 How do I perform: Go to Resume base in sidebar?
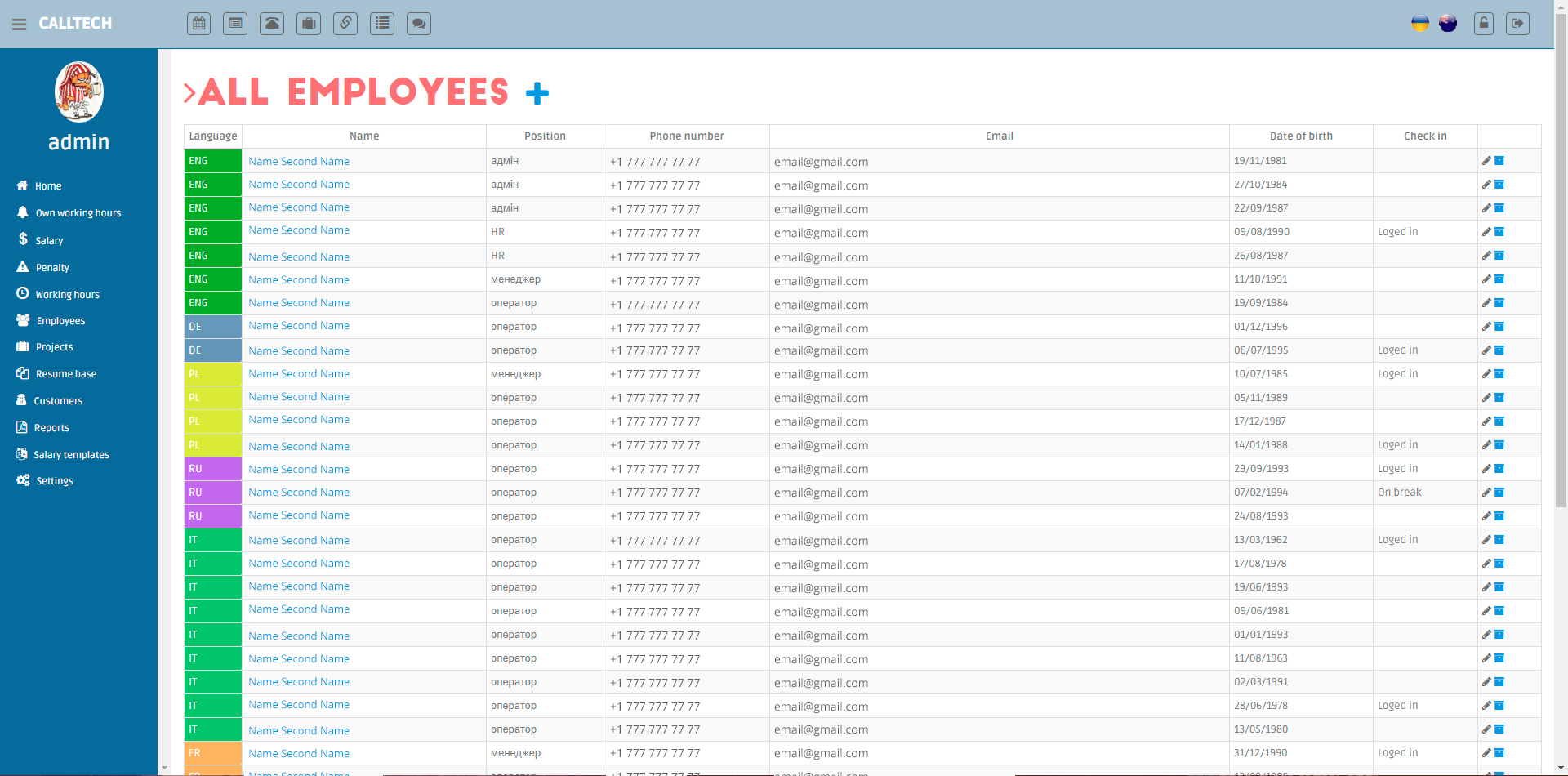(x=65, y=374)
